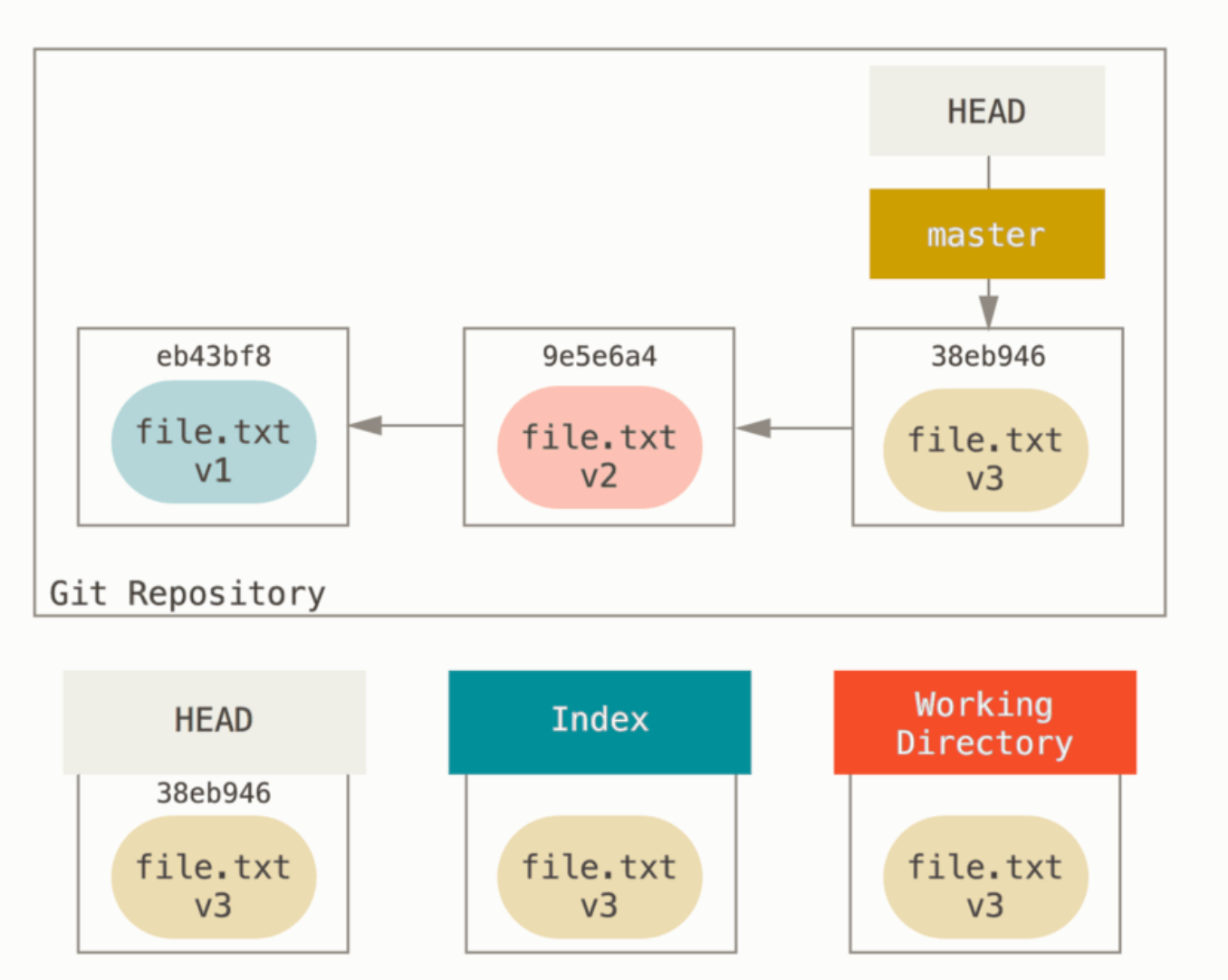Click the HEAD box above master
The image size is (1228, 980).
coord(986,110)
